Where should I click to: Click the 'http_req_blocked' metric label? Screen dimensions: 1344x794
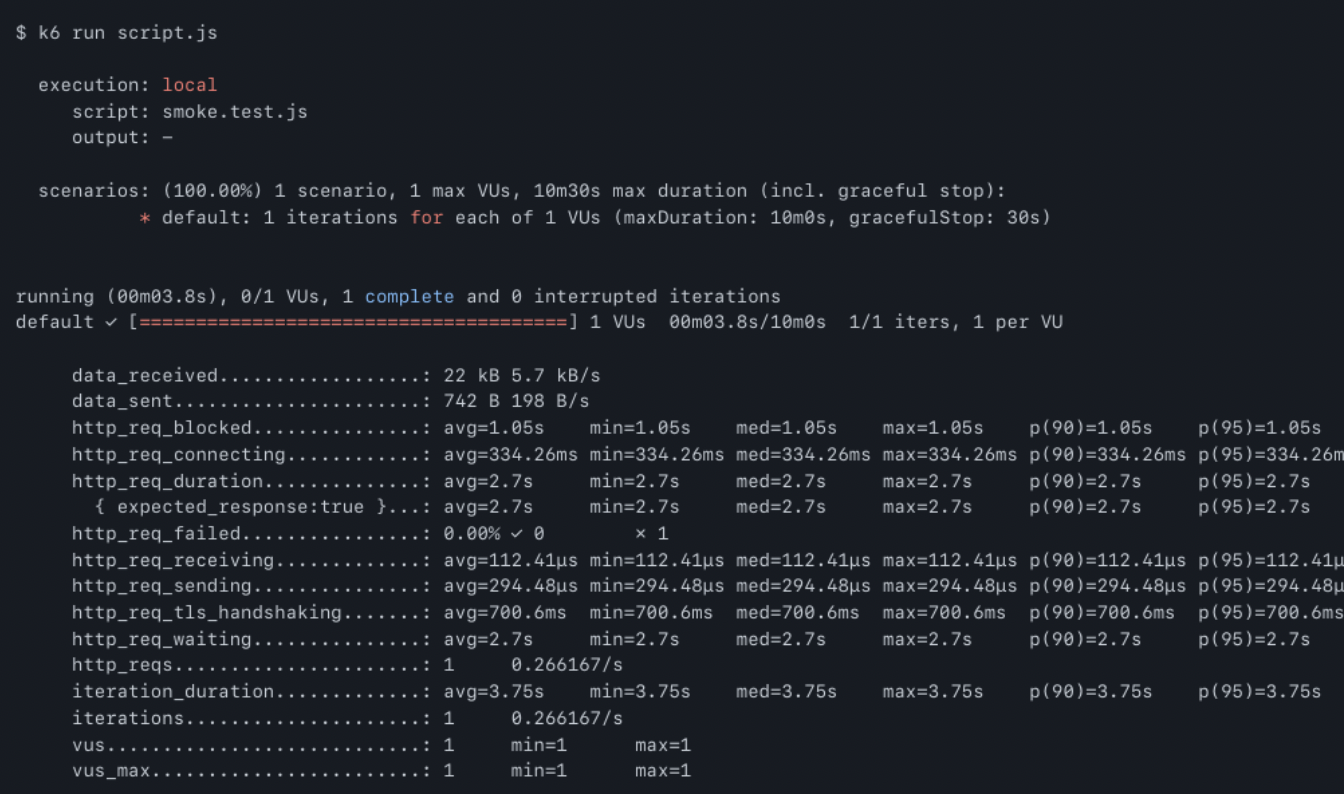(161, 428)
